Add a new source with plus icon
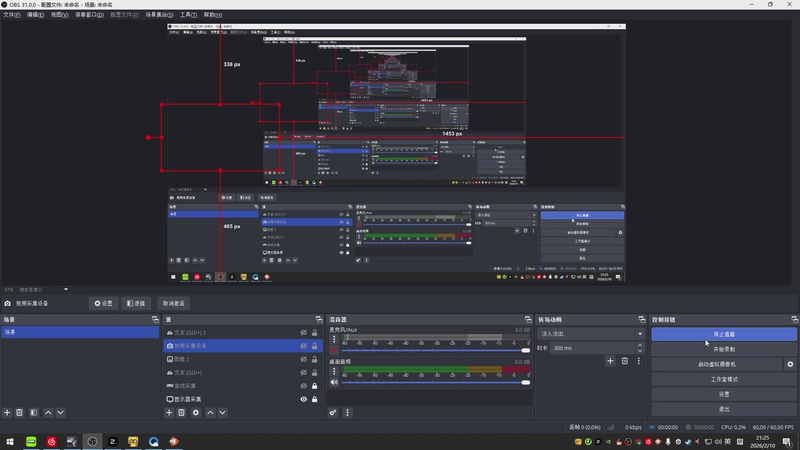 [169, 412]
